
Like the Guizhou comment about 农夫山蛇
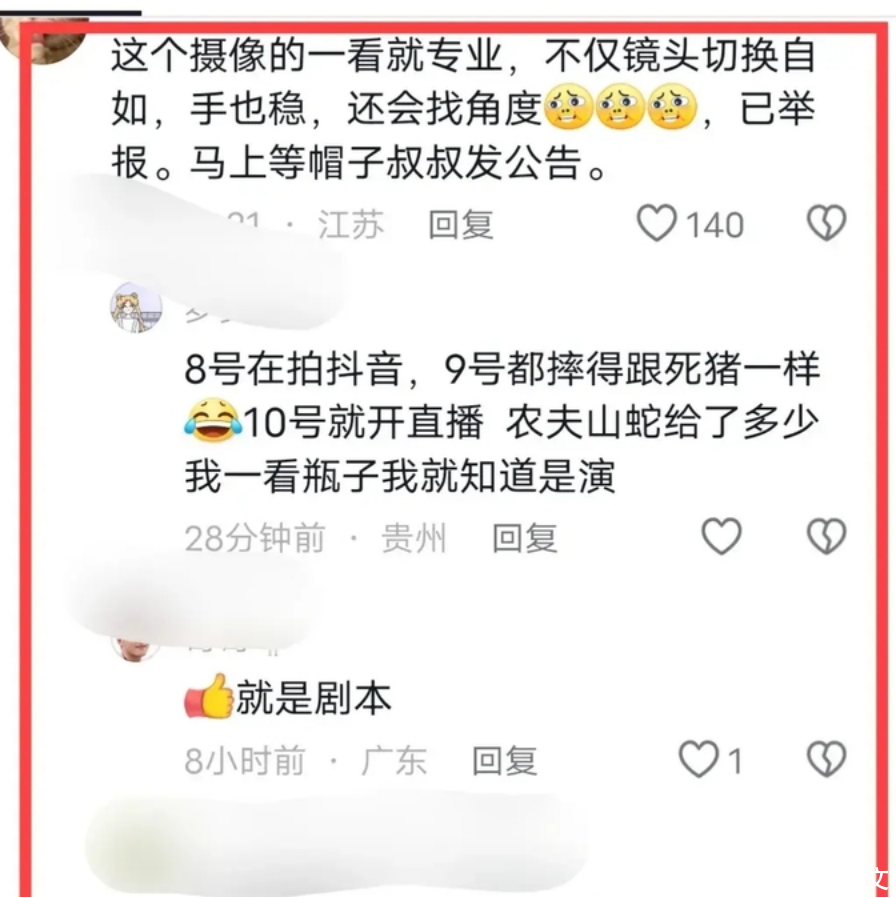pos(721,536)
